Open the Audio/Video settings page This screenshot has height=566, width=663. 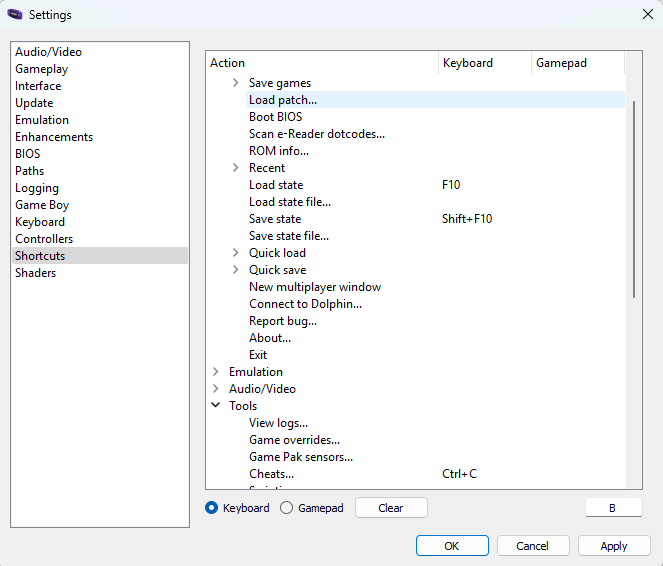(x=48, y=52)
